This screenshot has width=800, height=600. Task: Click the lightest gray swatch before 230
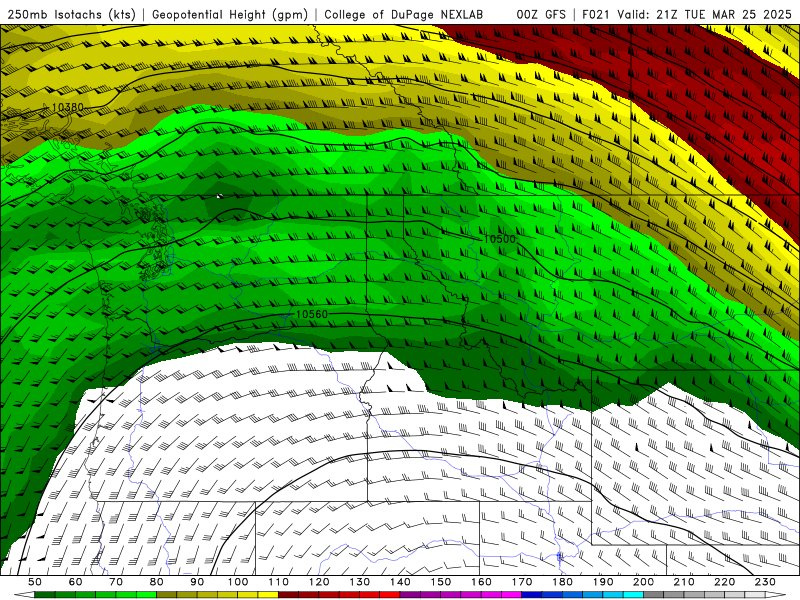click(755, 595)
